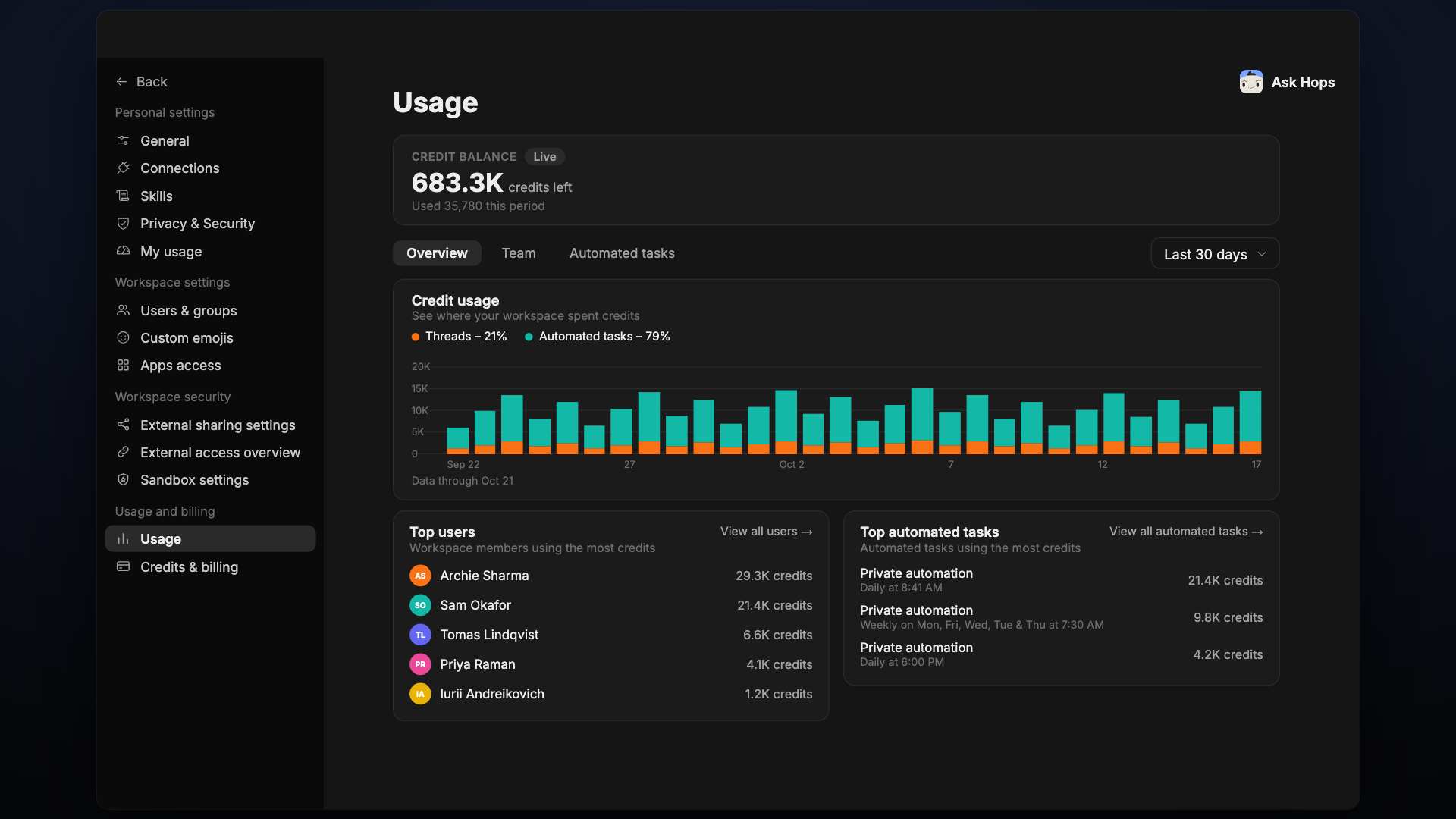This screenshot has width=1456, height=819.
Task: Click the orange Threads legend dot
Action: click(415, 337)
